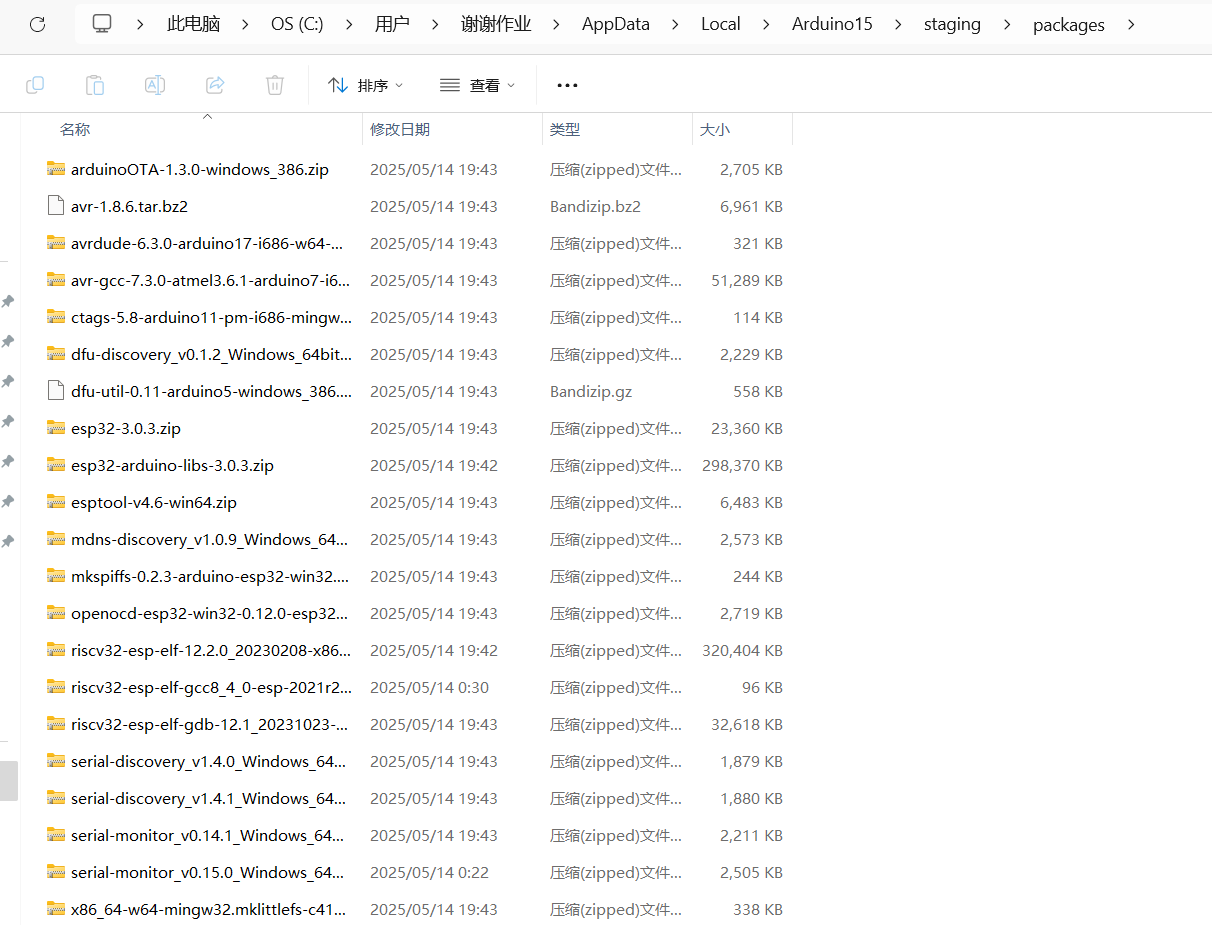
Task: Expand chevron after packages in breadcrumb
Action: pyautogui.click(x=1131, y=24)
